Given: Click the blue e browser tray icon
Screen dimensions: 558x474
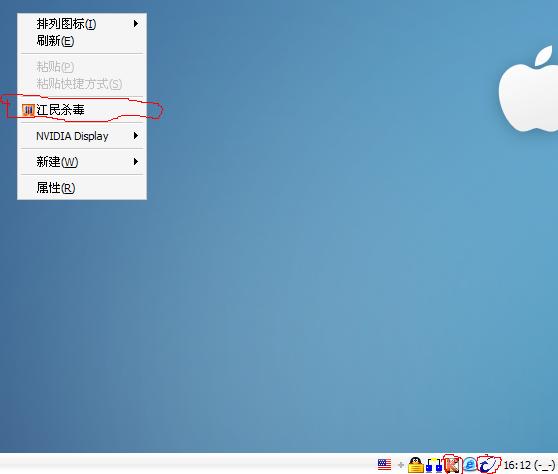Looking at the screenshot, I should pos(470,464).
